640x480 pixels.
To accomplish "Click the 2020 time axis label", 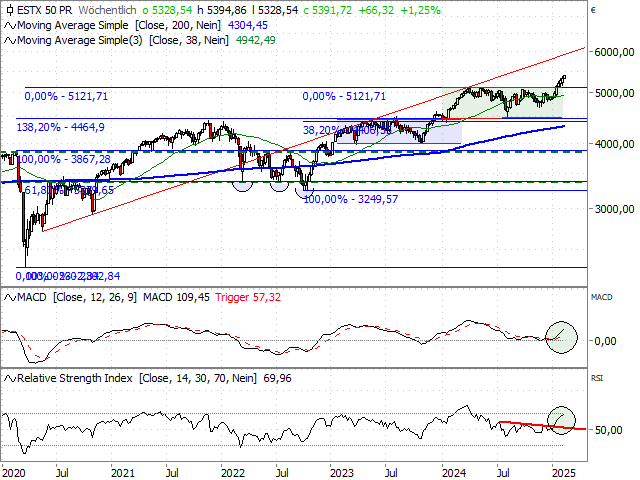I will (x=13, y=473).
